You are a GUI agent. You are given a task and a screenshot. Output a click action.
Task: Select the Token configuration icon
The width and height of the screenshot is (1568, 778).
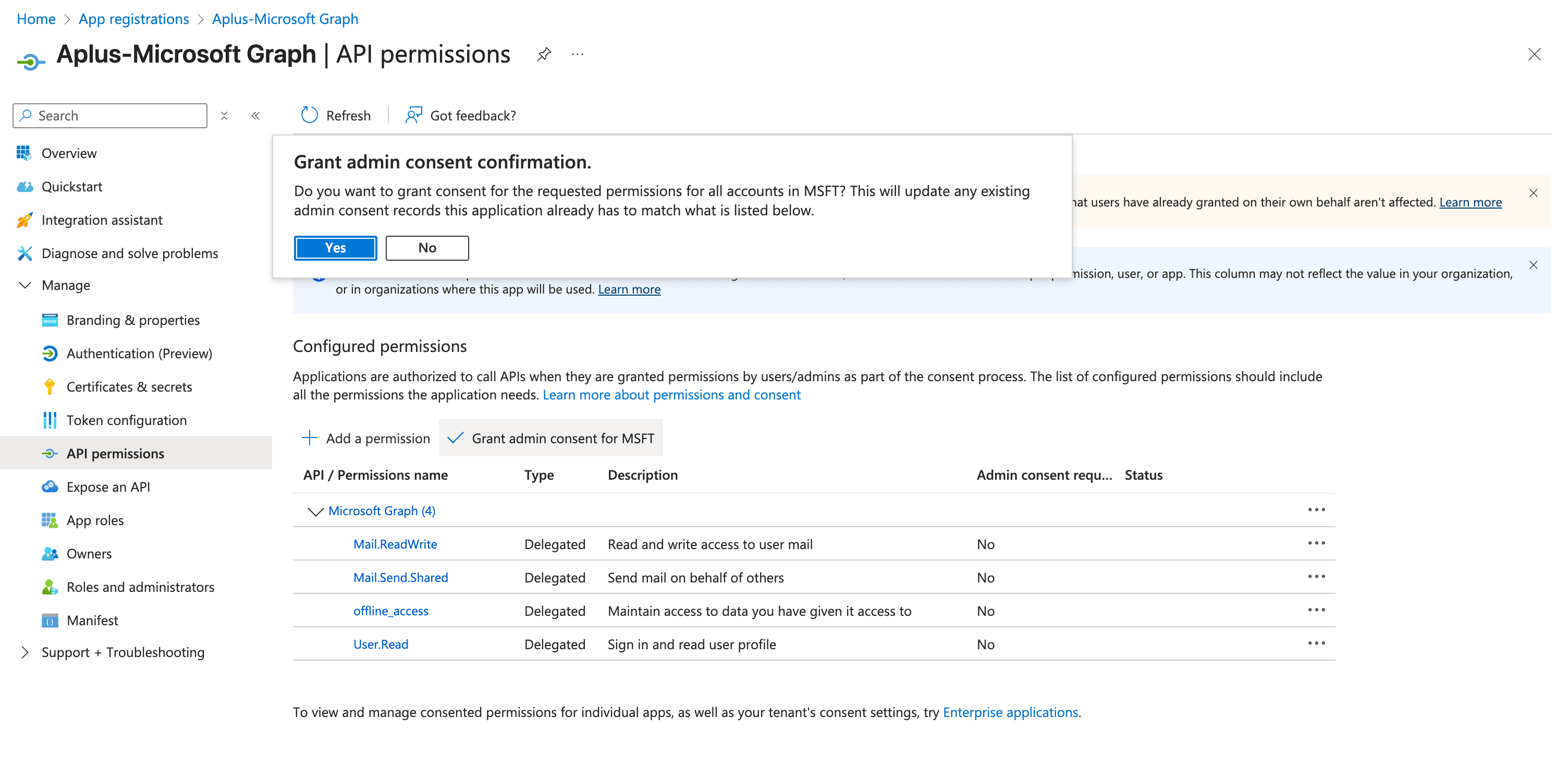coord(50,420)
